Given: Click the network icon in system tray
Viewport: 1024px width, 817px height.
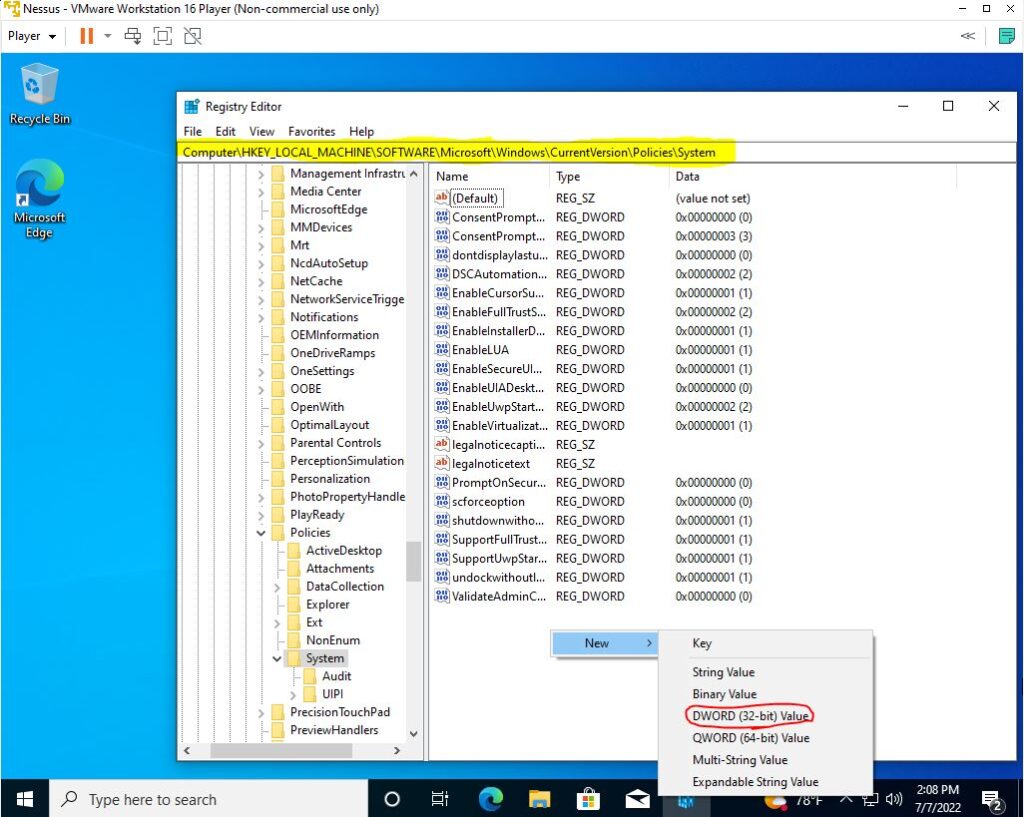Looking at the screenshot, I should click(x=870, y=799).
